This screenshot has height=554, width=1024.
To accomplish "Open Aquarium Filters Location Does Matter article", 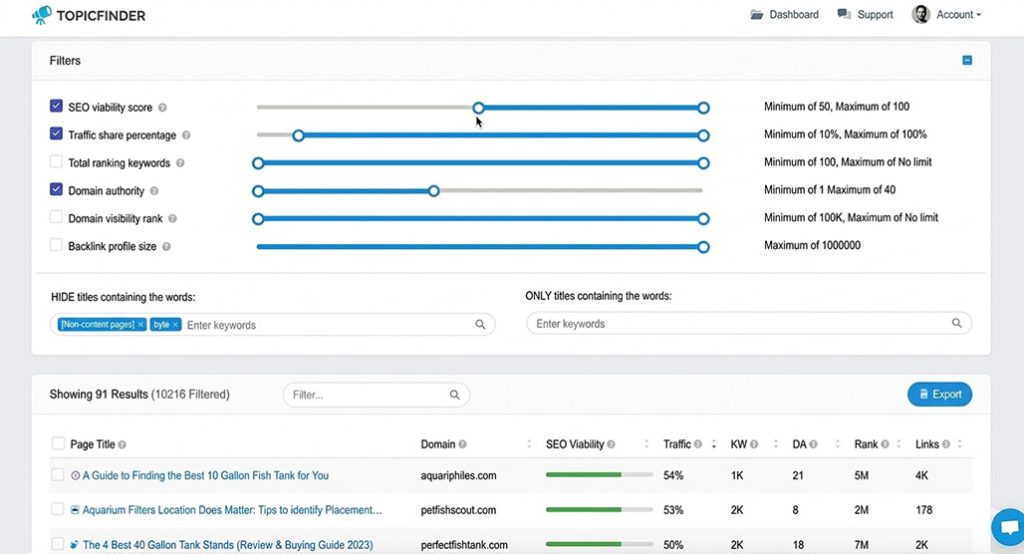I will (232, 510).
